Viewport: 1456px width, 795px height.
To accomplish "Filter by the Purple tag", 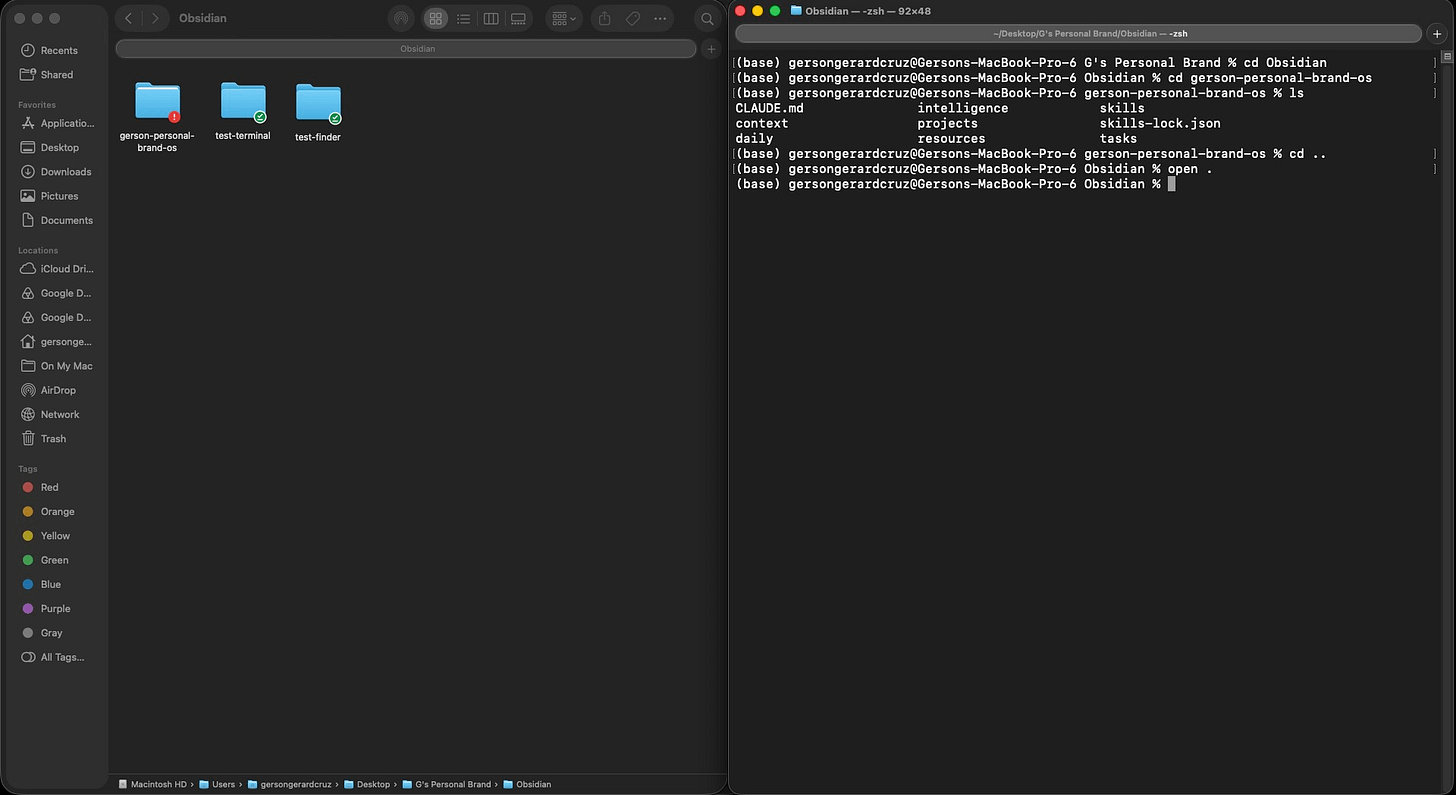I will [47, 608].
